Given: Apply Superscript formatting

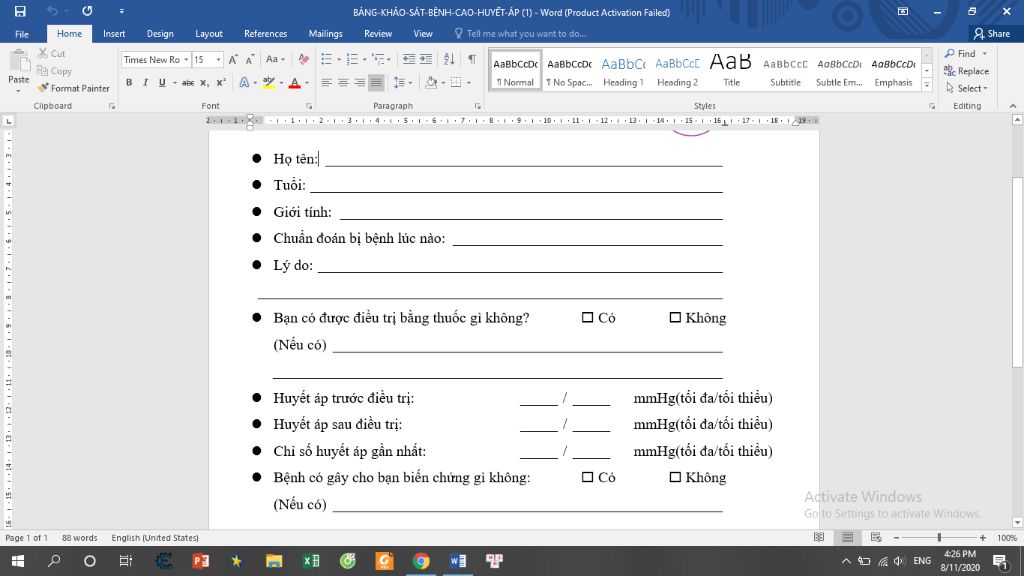Looking at the screenshot, I should pyautogui.click(x=221, y=83).
